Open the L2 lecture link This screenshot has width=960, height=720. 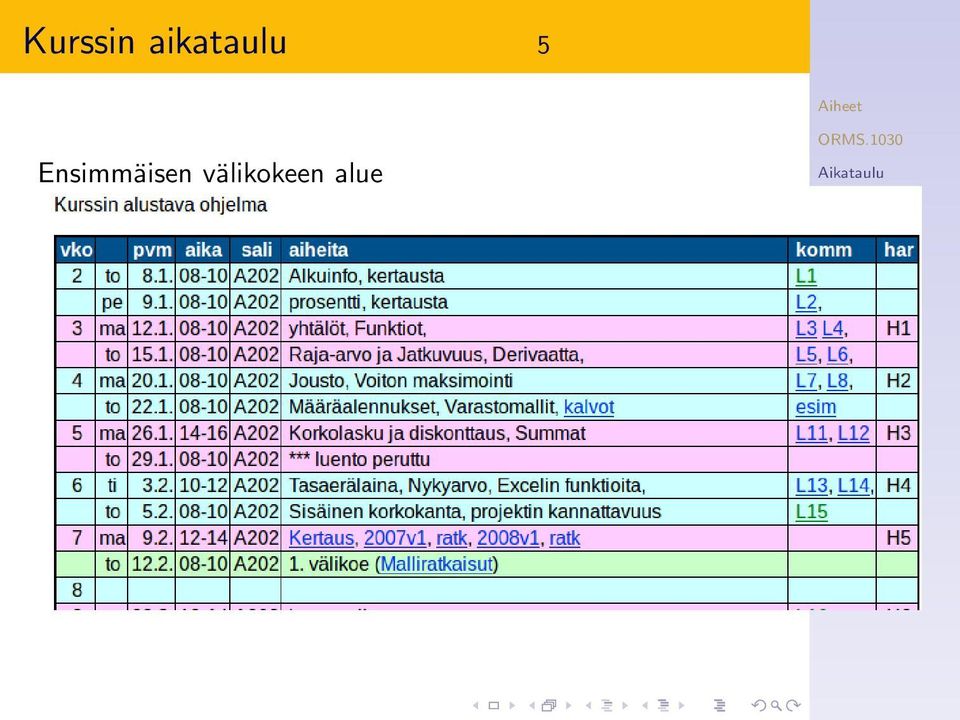coord(806,302)
